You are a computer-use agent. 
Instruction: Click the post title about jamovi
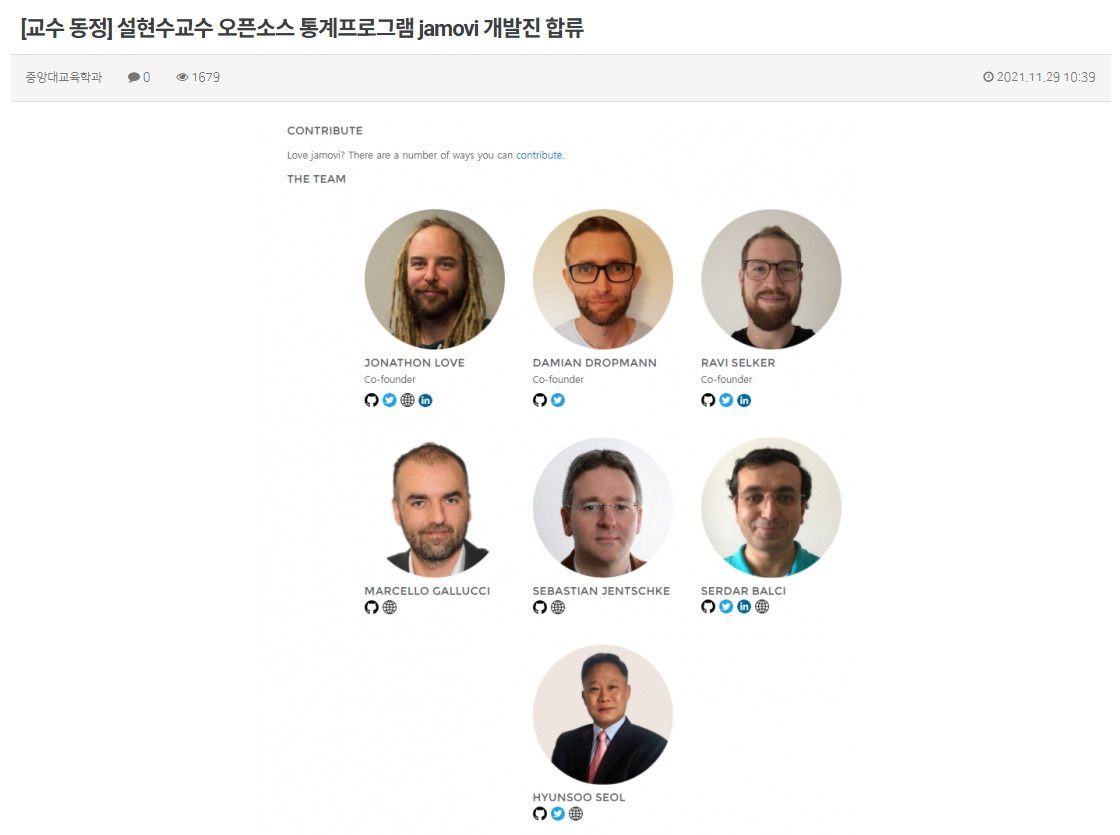pyautogui.click(x=302, y=29)
